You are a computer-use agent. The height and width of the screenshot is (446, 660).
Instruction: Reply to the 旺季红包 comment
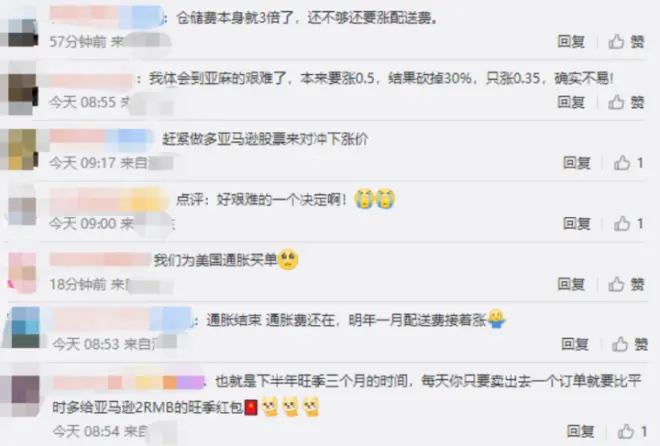[580, 431]
